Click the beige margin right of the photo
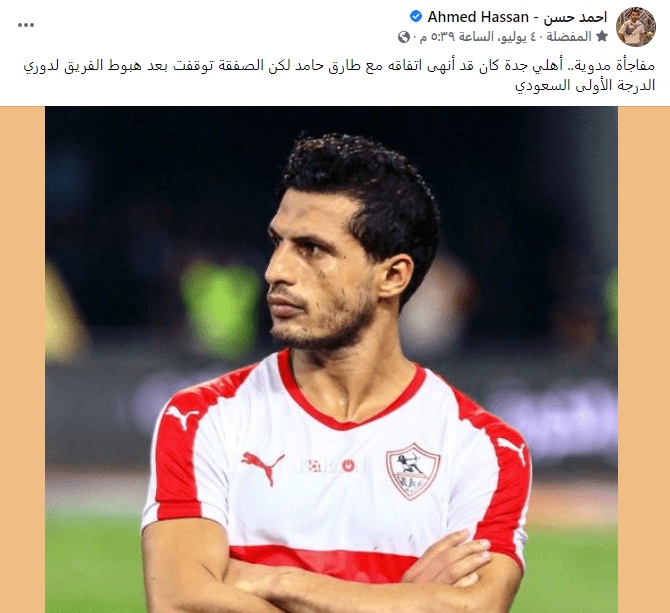The image size is (670, 613). 644,359
